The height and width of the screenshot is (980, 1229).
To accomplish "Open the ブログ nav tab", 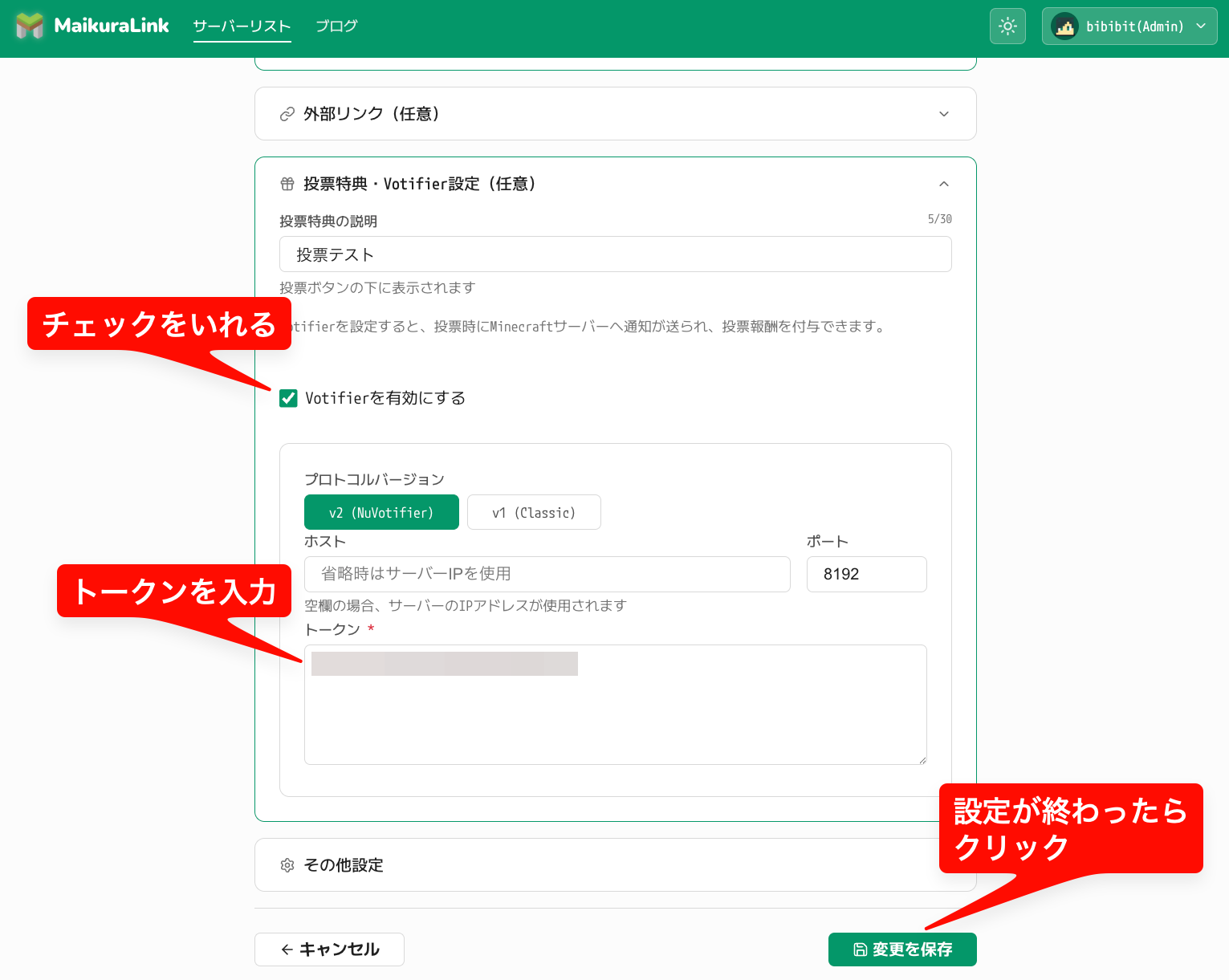I will (x=336, y=26).
